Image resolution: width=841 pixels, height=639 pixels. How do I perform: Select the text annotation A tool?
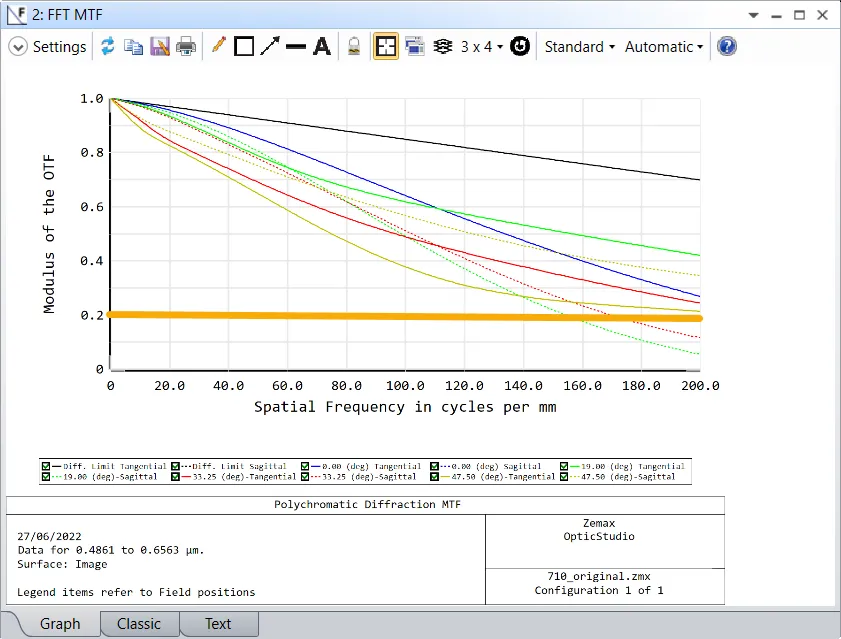pyautogui.click(x=321, y=47)
